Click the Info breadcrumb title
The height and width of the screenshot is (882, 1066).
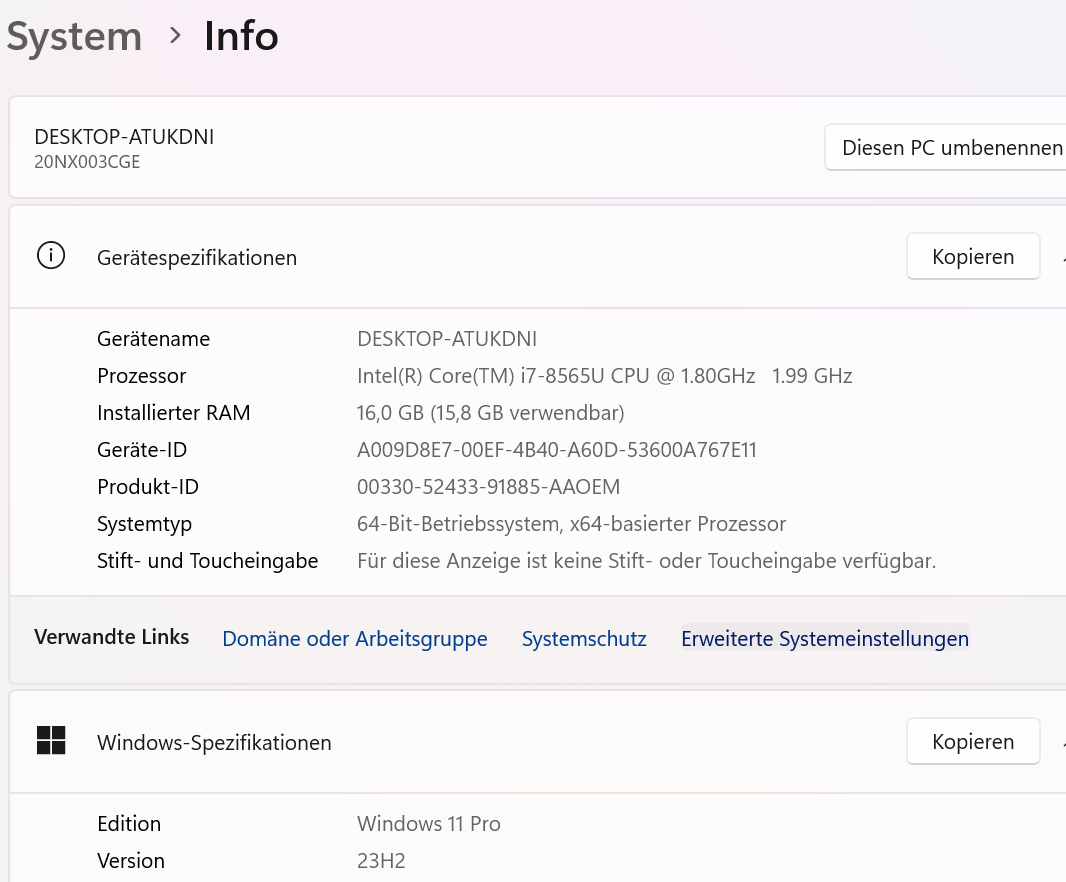coord(241,36)
